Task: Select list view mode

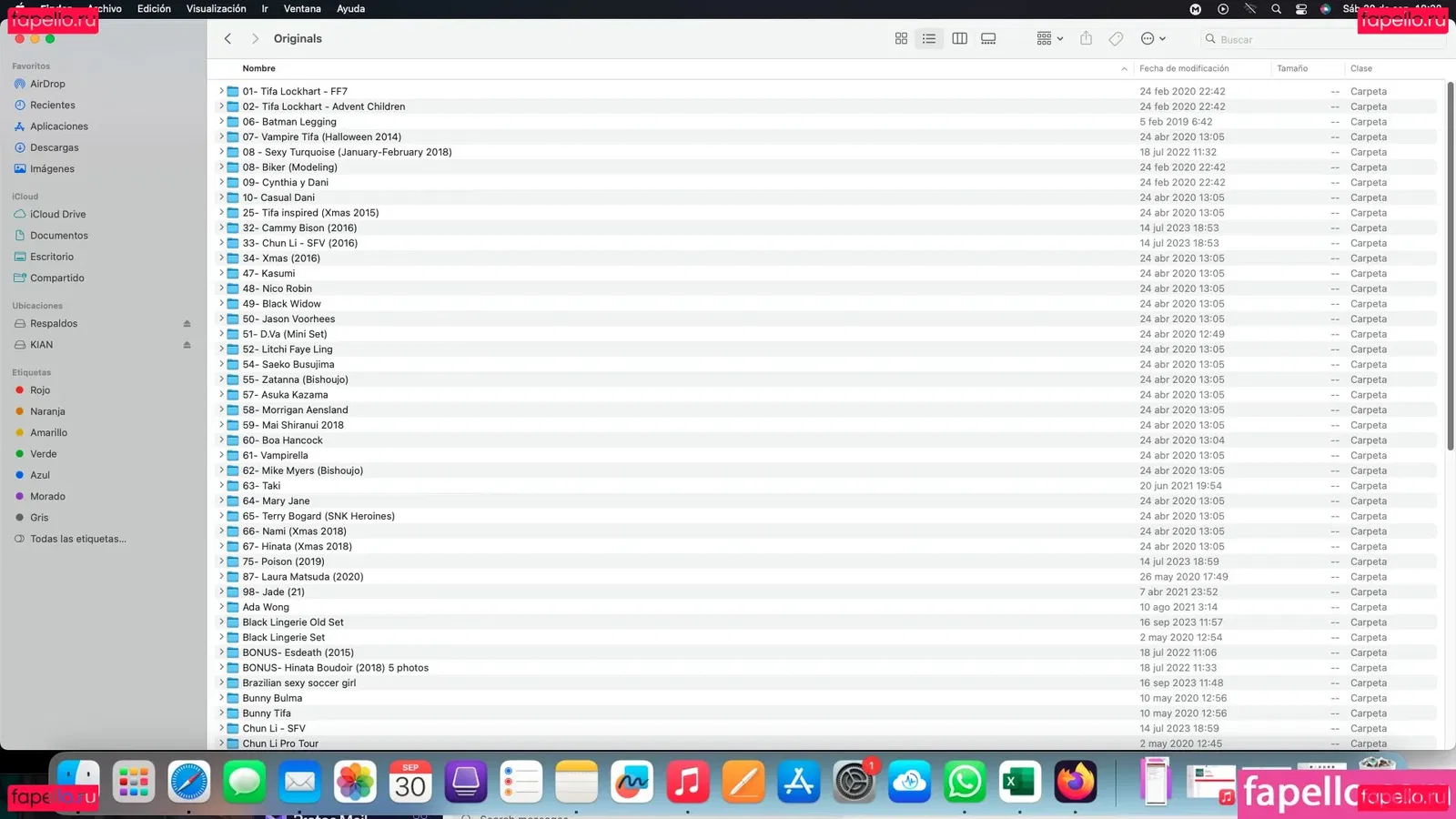Action: [x=929, y=39]
